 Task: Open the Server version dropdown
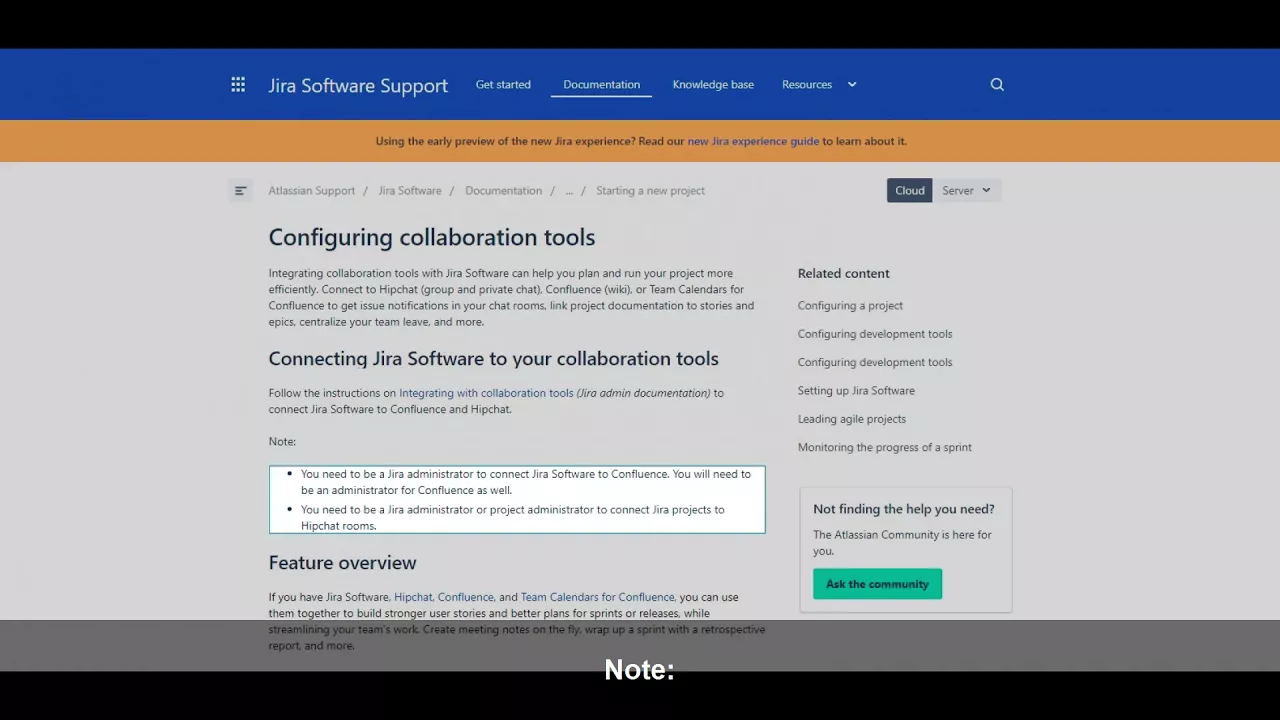[966, 191]
